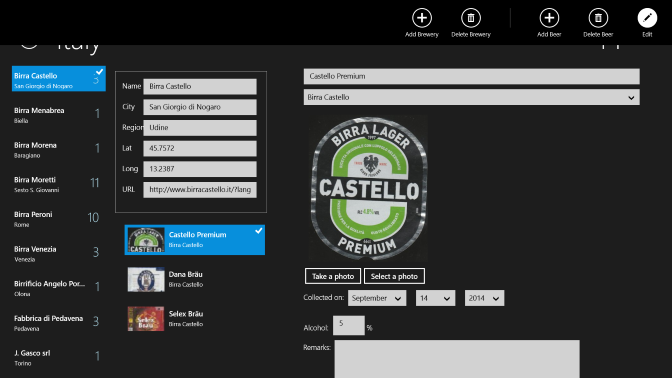
Task: Select Birra Morena brewery
Action: 59,150
